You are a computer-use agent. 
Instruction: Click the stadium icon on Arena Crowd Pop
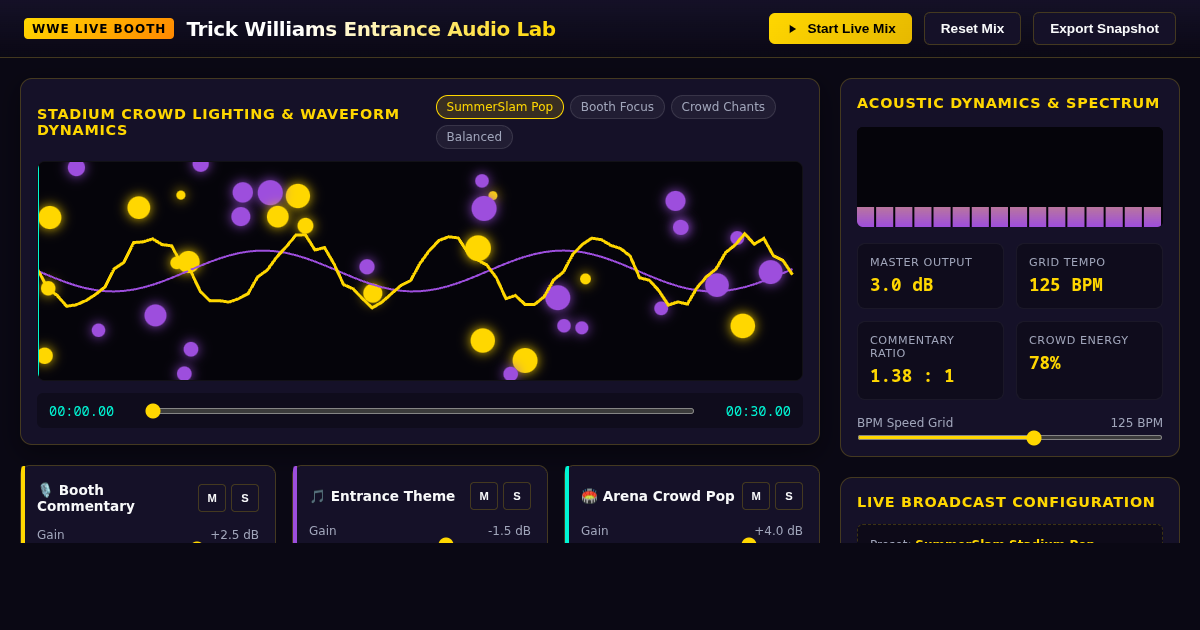589,496
